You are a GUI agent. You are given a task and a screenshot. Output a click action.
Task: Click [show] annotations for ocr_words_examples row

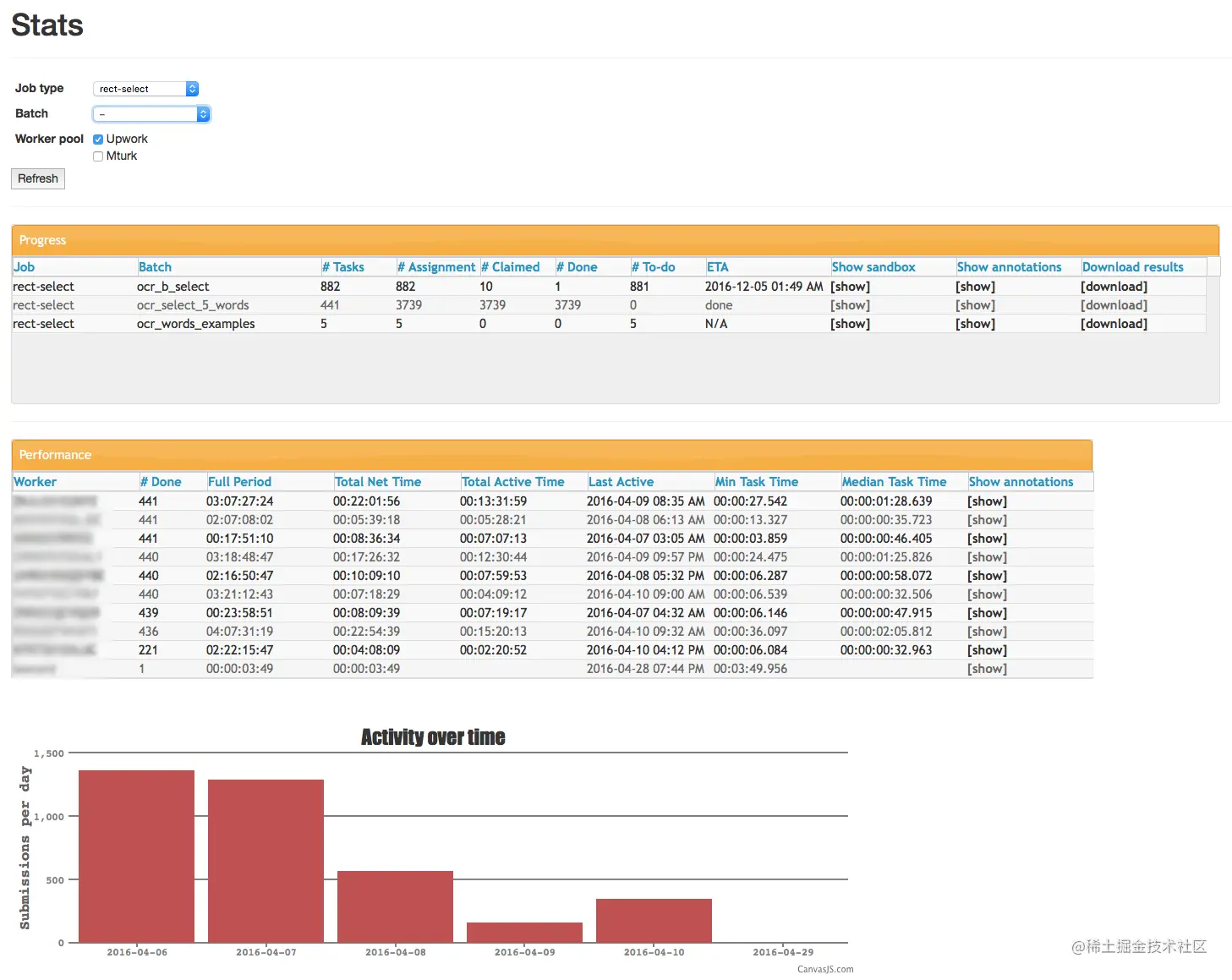[975, 323]
